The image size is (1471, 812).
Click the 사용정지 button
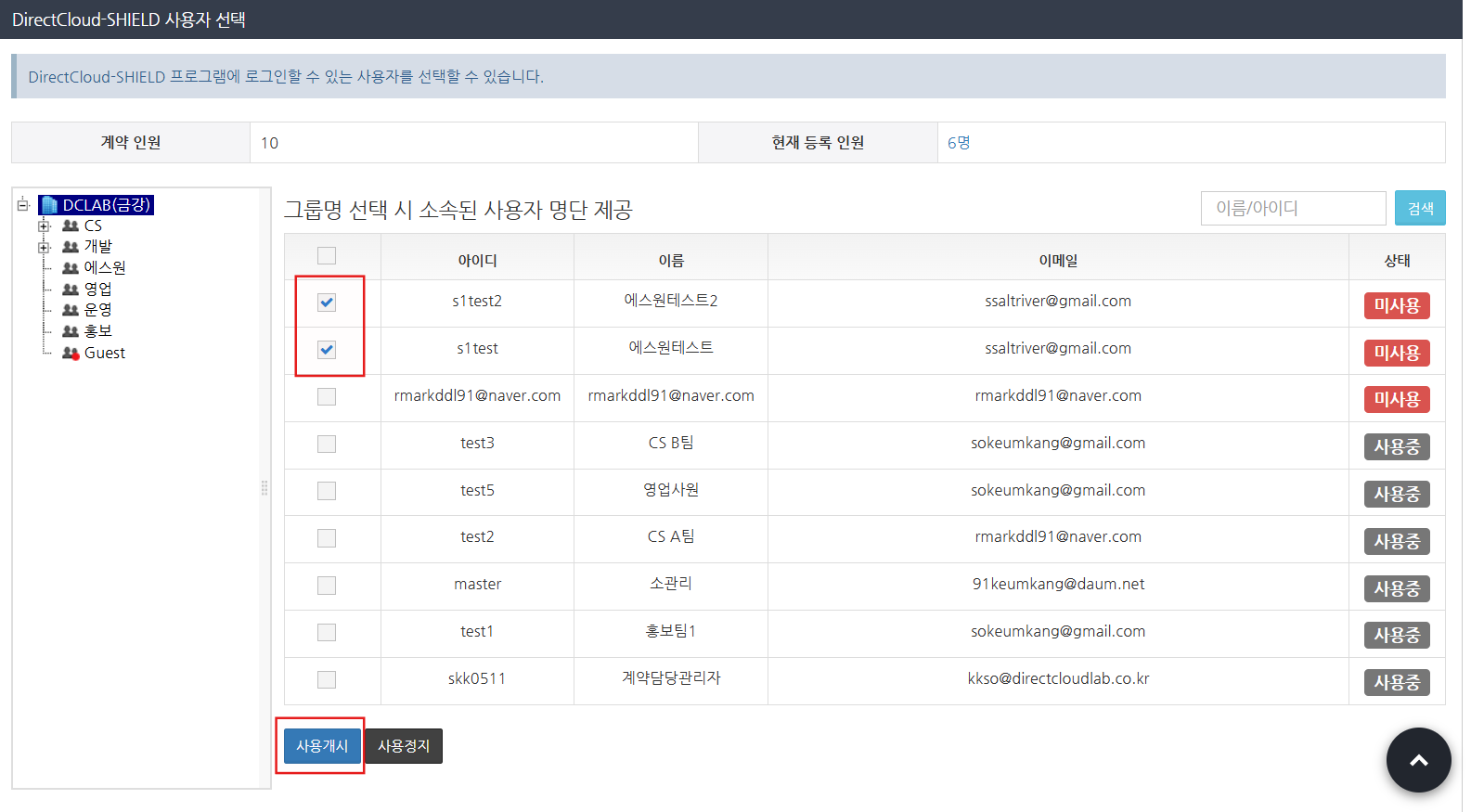404,746
